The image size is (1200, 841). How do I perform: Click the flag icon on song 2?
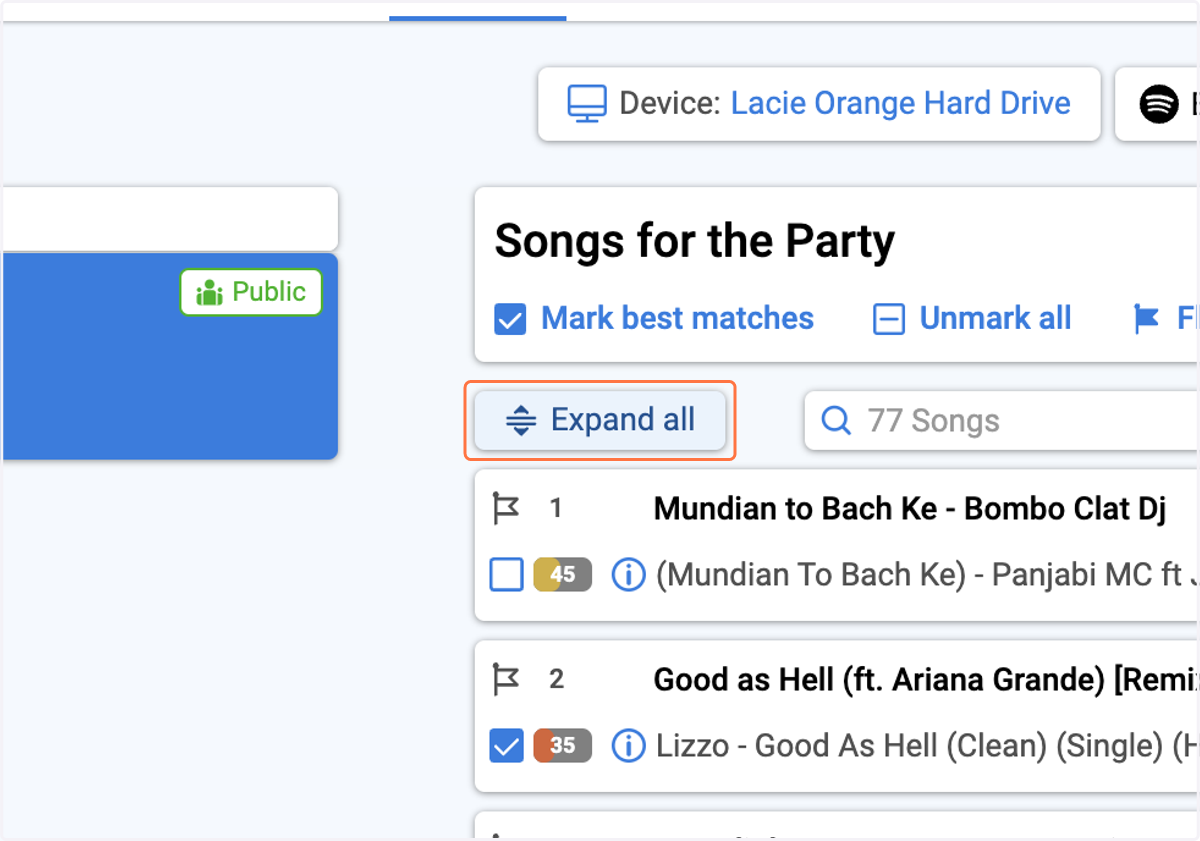(507, 680)
